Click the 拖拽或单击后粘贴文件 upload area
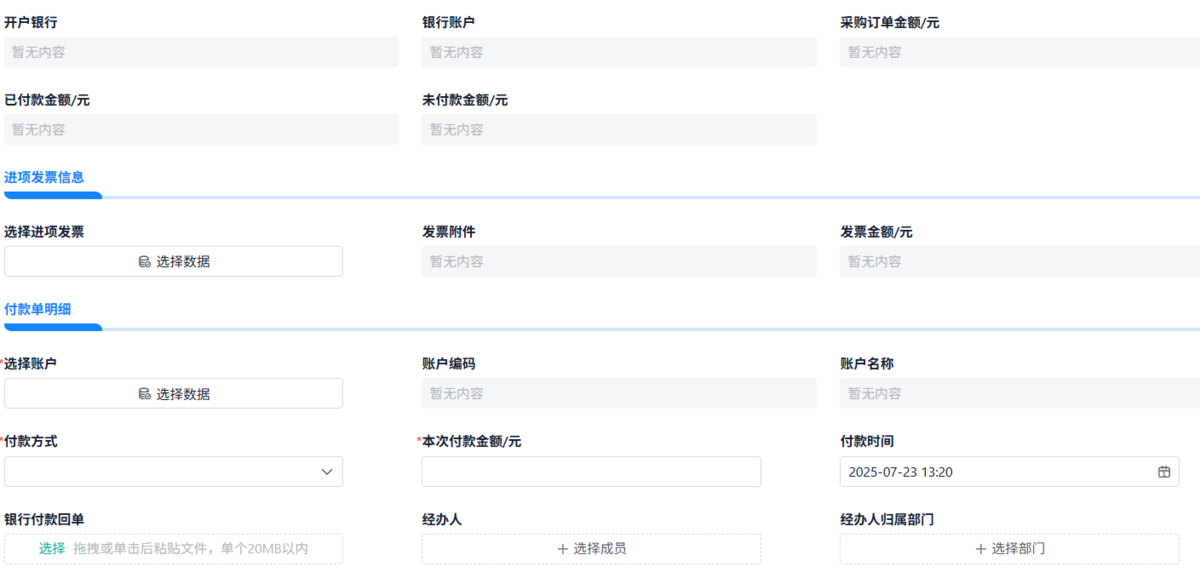The width and height of the screenshot is (1200, 572). pos(190,549)
